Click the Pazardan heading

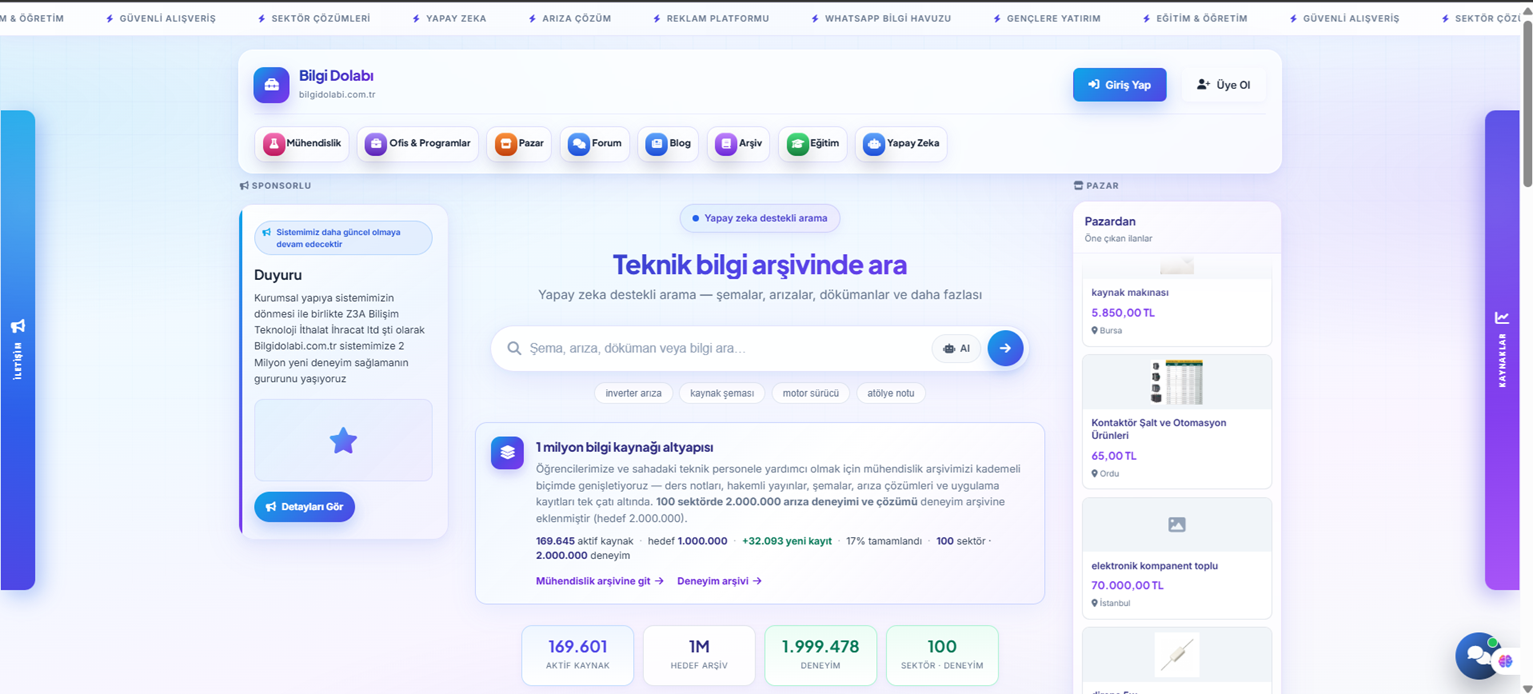pos(1110,222)
